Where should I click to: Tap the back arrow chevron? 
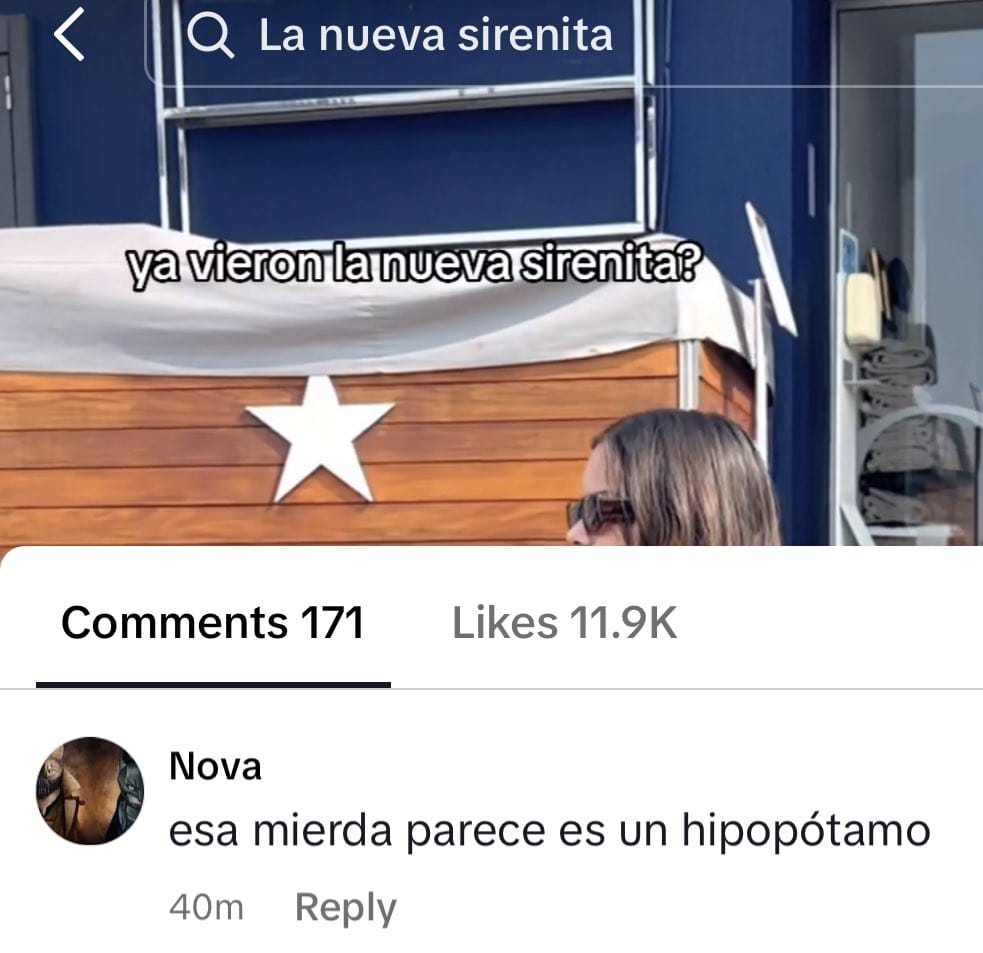69,35
